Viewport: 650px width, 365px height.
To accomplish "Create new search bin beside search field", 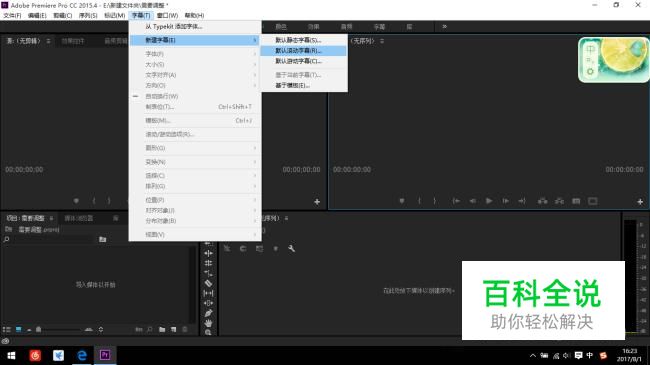I will point(102,239).
